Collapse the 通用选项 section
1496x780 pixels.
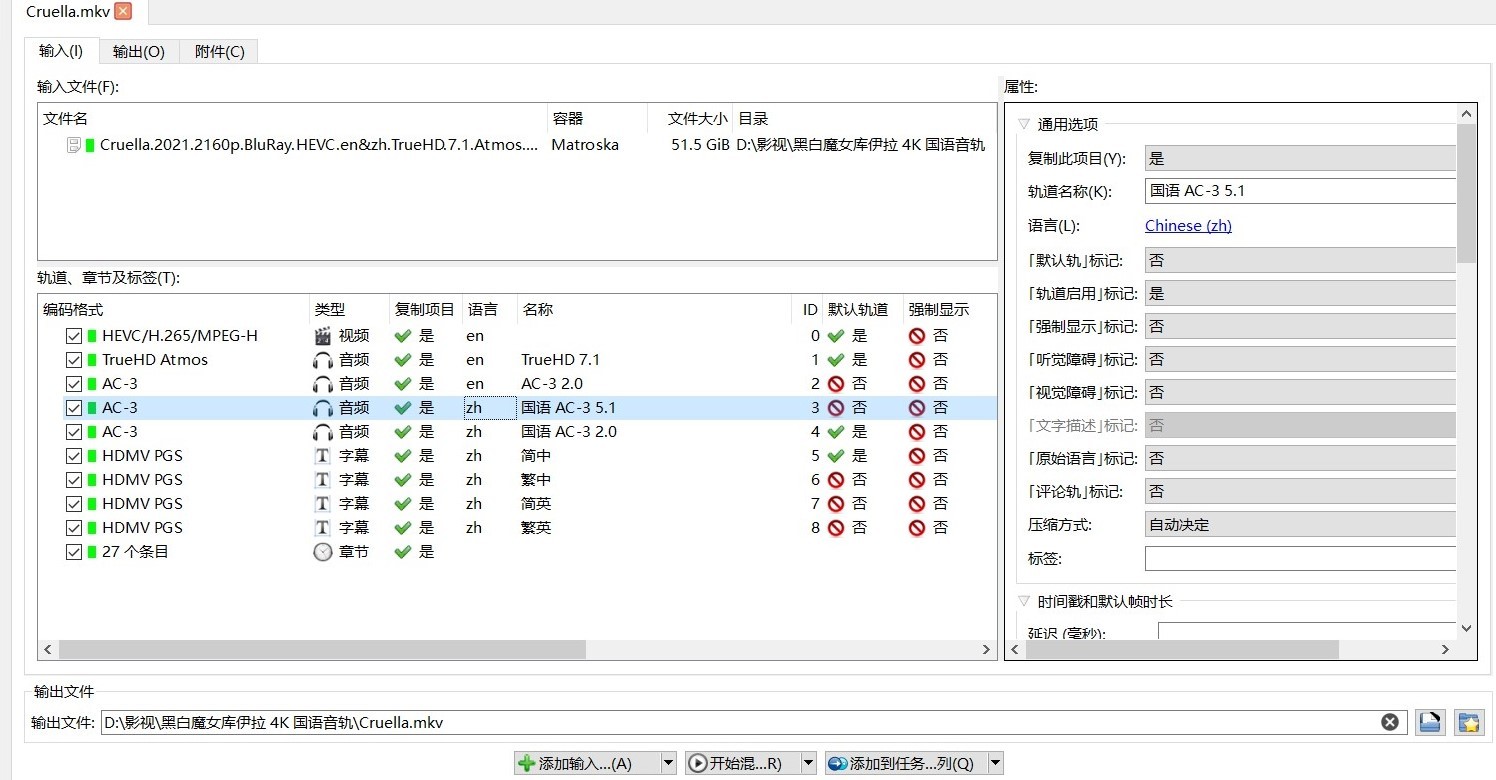(1024, 125)
